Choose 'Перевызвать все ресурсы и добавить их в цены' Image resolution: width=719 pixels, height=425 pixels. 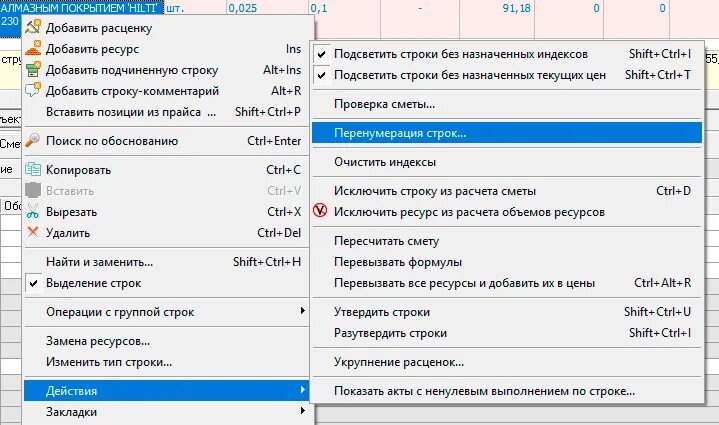point(508,283)
